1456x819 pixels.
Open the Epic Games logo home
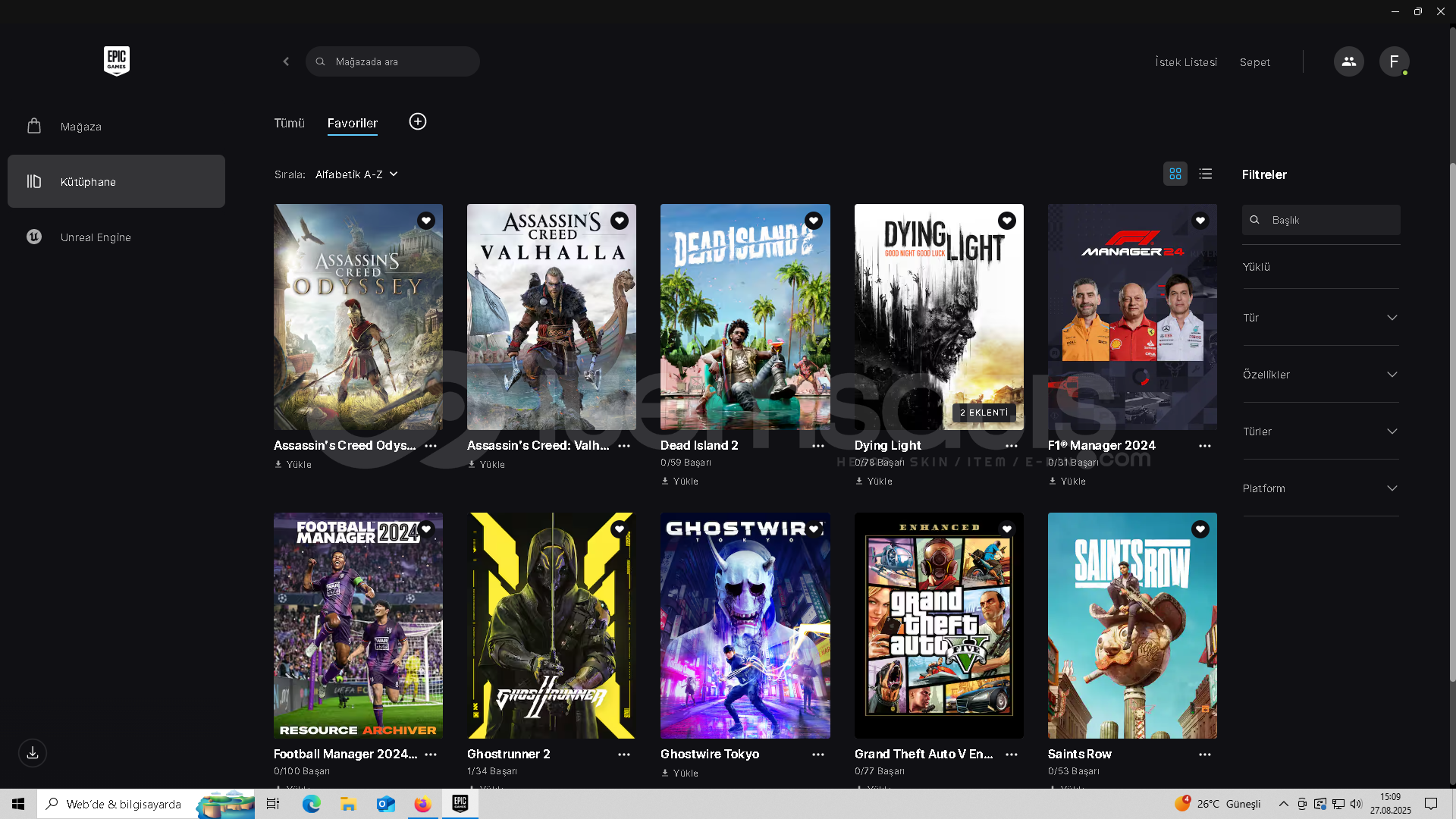(116, 61)
